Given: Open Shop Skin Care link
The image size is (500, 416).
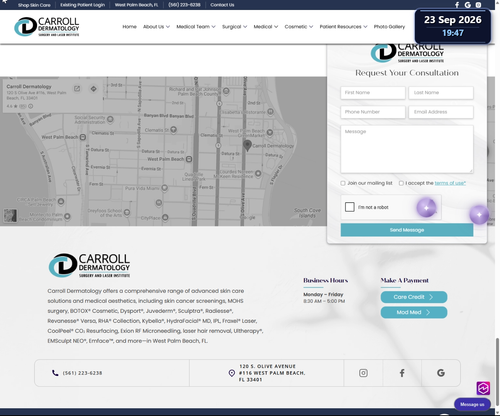Looking at the screenshot, I should (34, 5).
